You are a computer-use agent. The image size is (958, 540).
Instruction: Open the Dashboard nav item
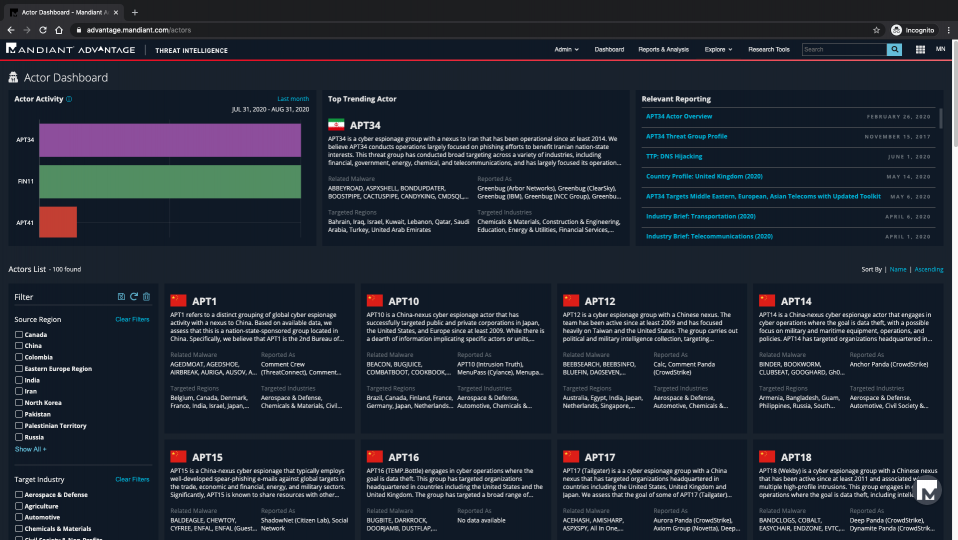pos(609,49)
